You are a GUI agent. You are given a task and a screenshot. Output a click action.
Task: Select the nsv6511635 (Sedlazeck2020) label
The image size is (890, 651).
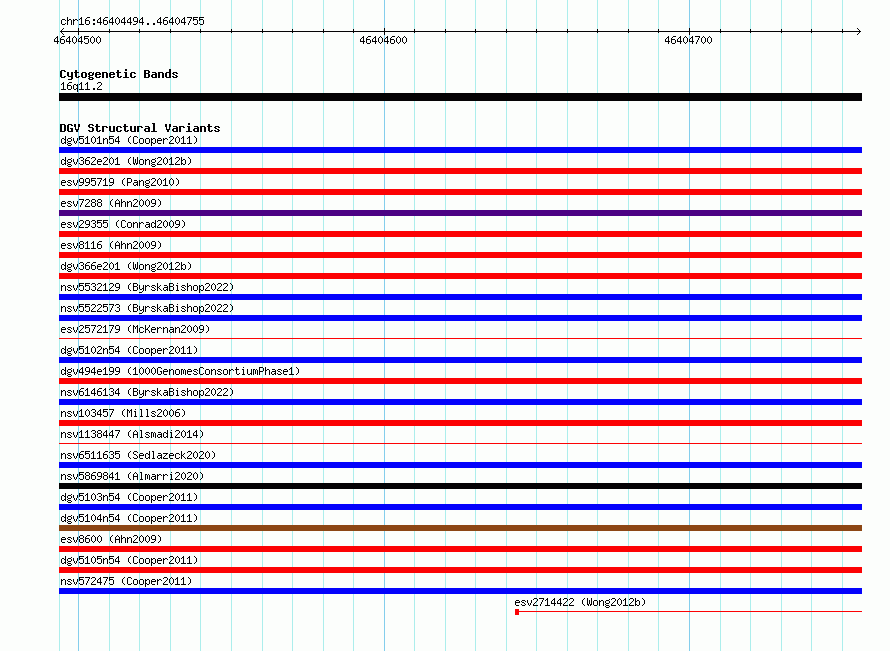pos(138,455)
